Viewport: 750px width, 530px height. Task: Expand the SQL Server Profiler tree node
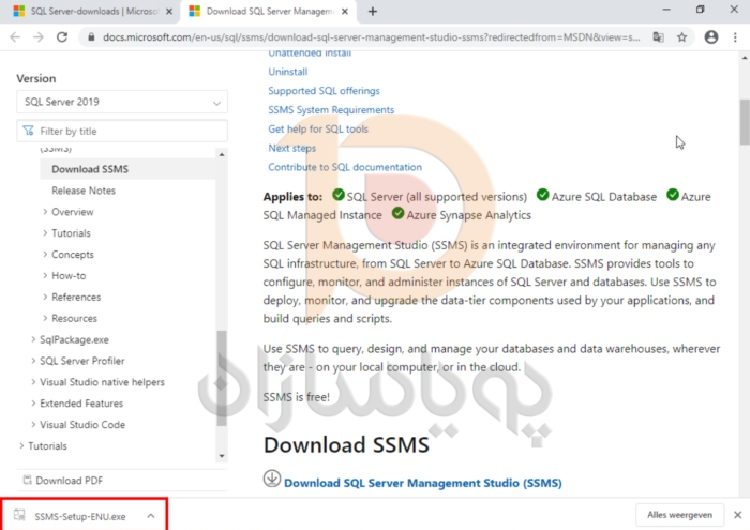coord(34,361)
